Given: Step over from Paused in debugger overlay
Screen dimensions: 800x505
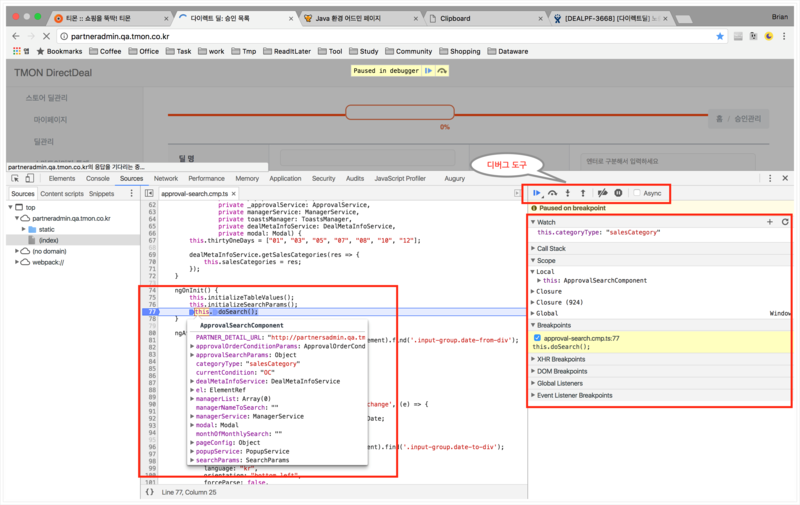Looking at the screenshot, I should [442, 70].
